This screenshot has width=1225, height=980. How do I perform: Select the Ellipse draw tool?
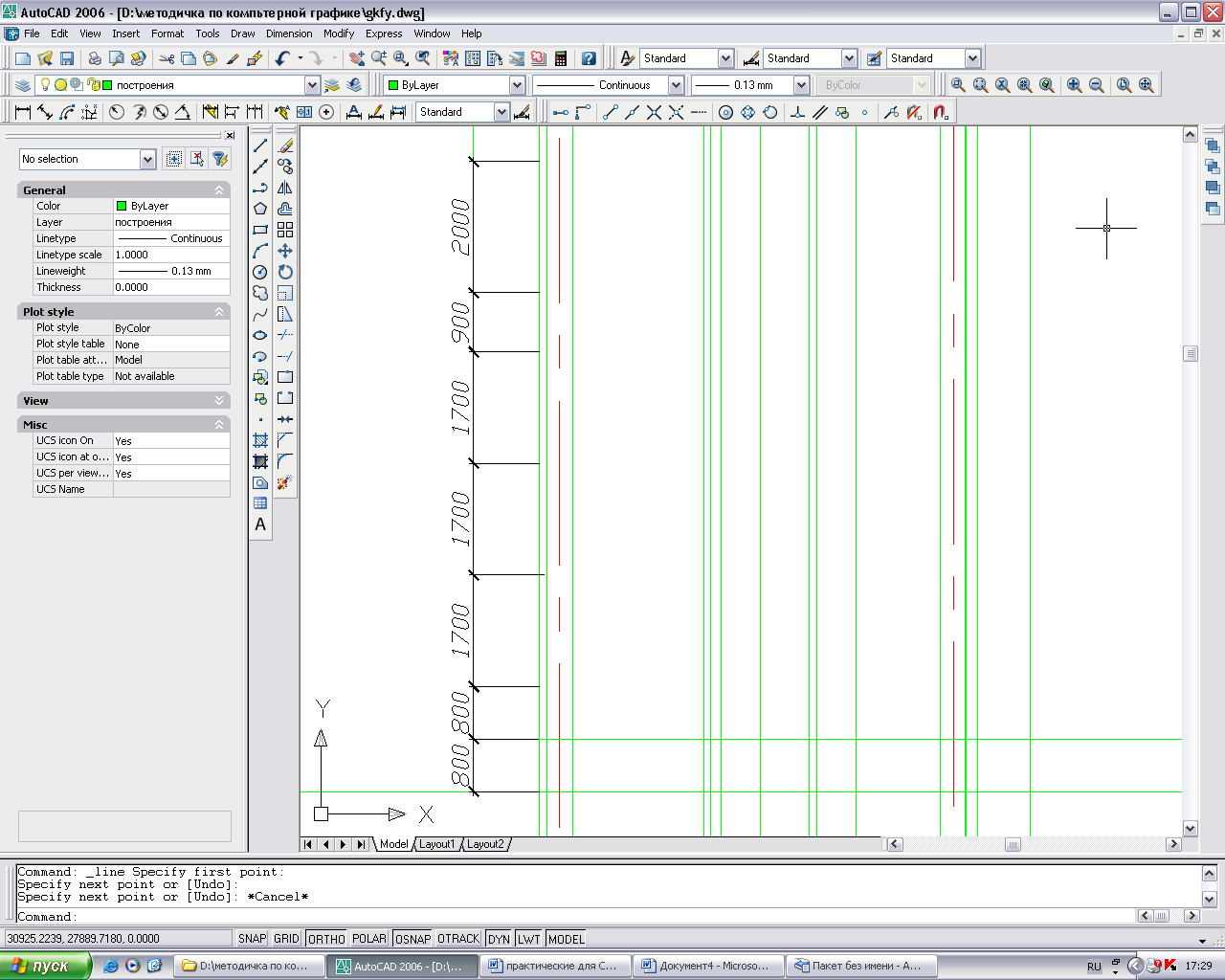click(260, 335)
